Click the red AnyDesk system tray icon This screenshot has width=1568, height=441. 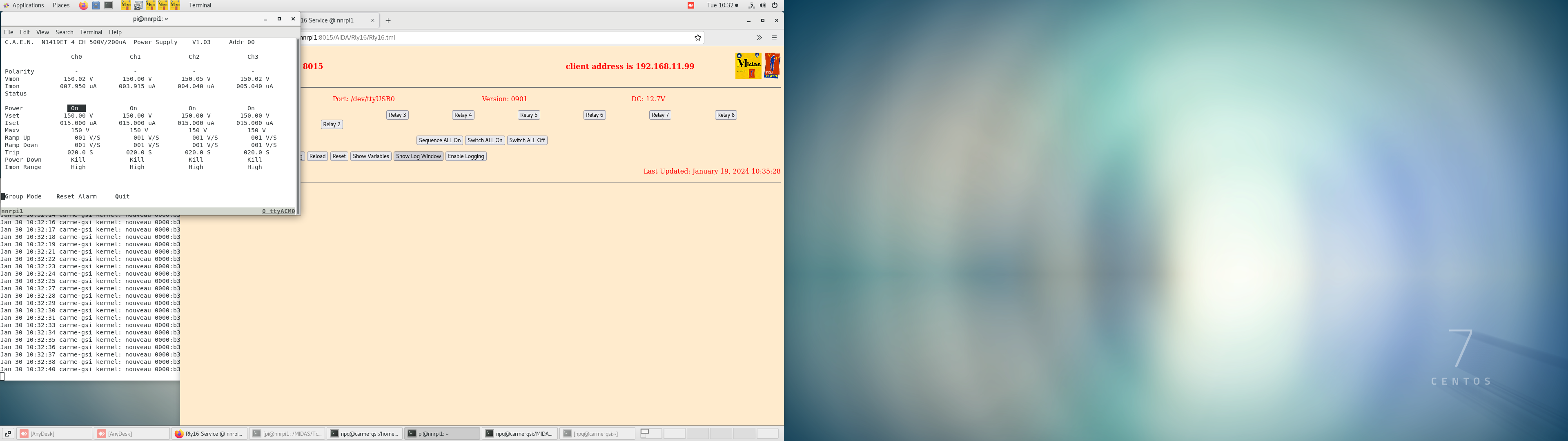[x=691, y=5]
